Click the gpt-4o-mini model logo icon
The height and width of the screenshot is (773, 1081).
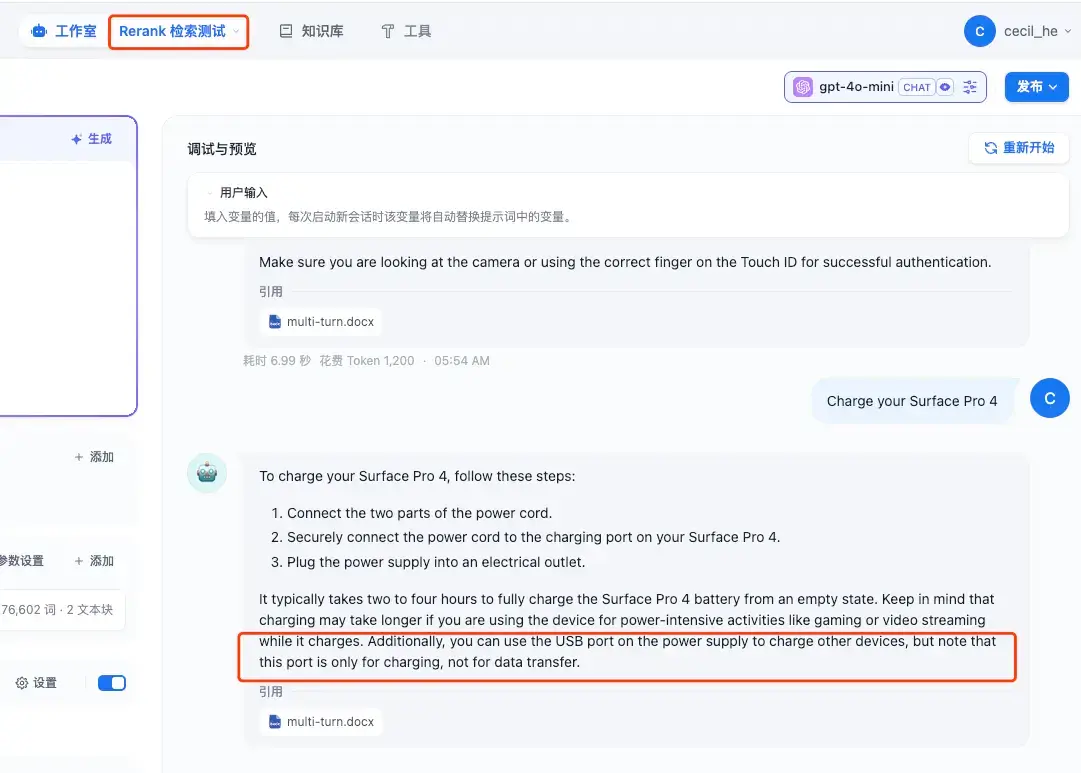pyautogui.click(x=802, y=87)
